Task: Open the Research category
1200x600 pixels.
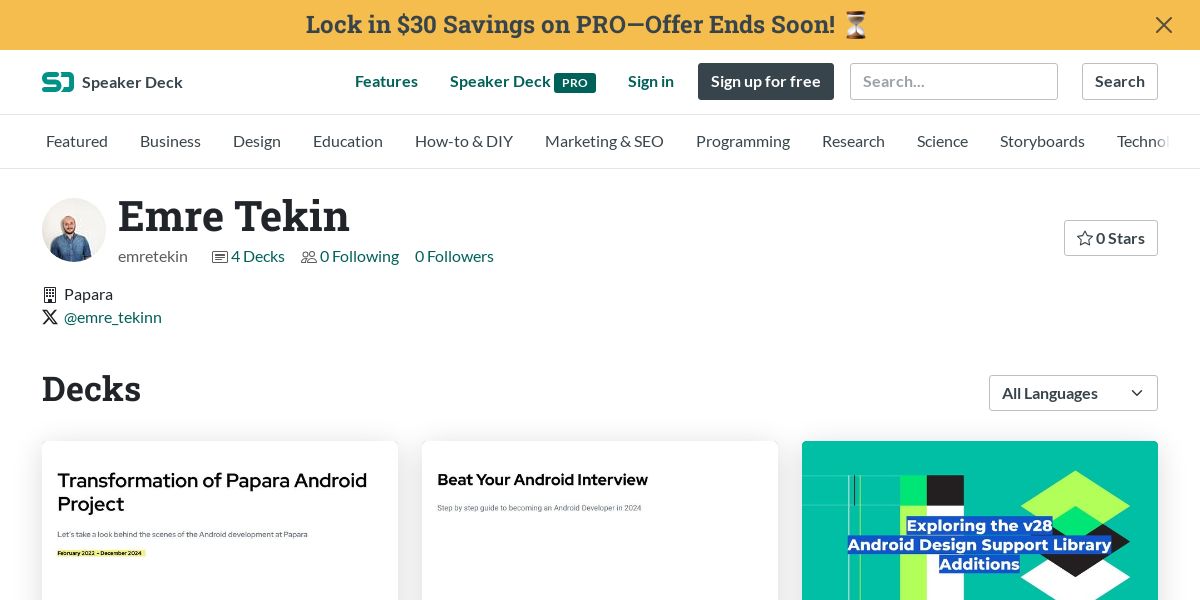Action: [x=853, y=142]
